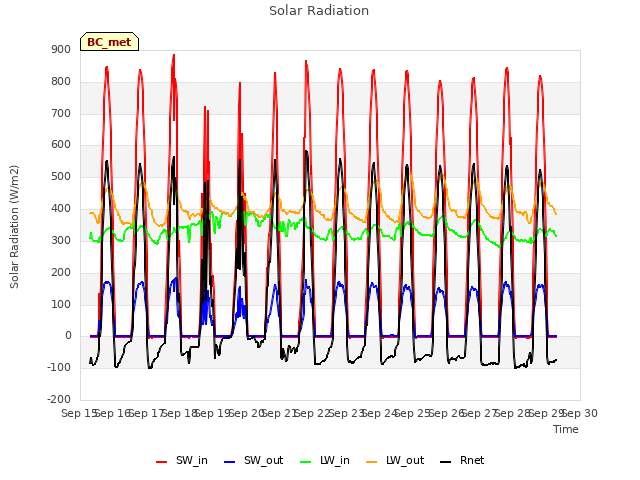Click the Sep 30 x-axis tick label

pos(580,413)
